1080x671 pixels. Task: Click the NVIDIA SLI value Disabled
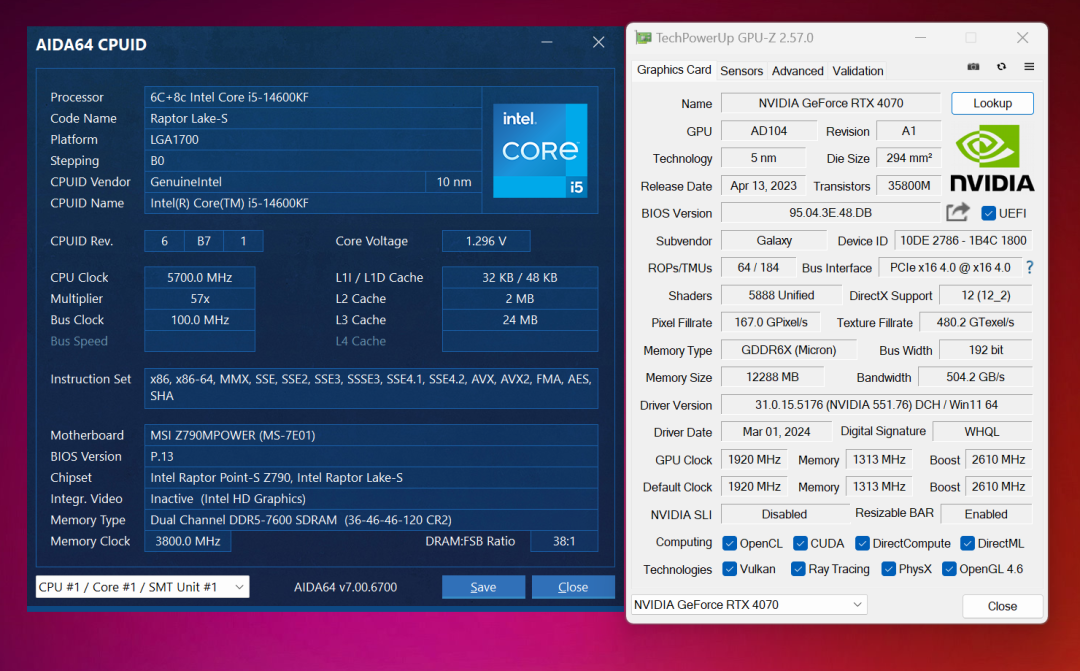784,514
